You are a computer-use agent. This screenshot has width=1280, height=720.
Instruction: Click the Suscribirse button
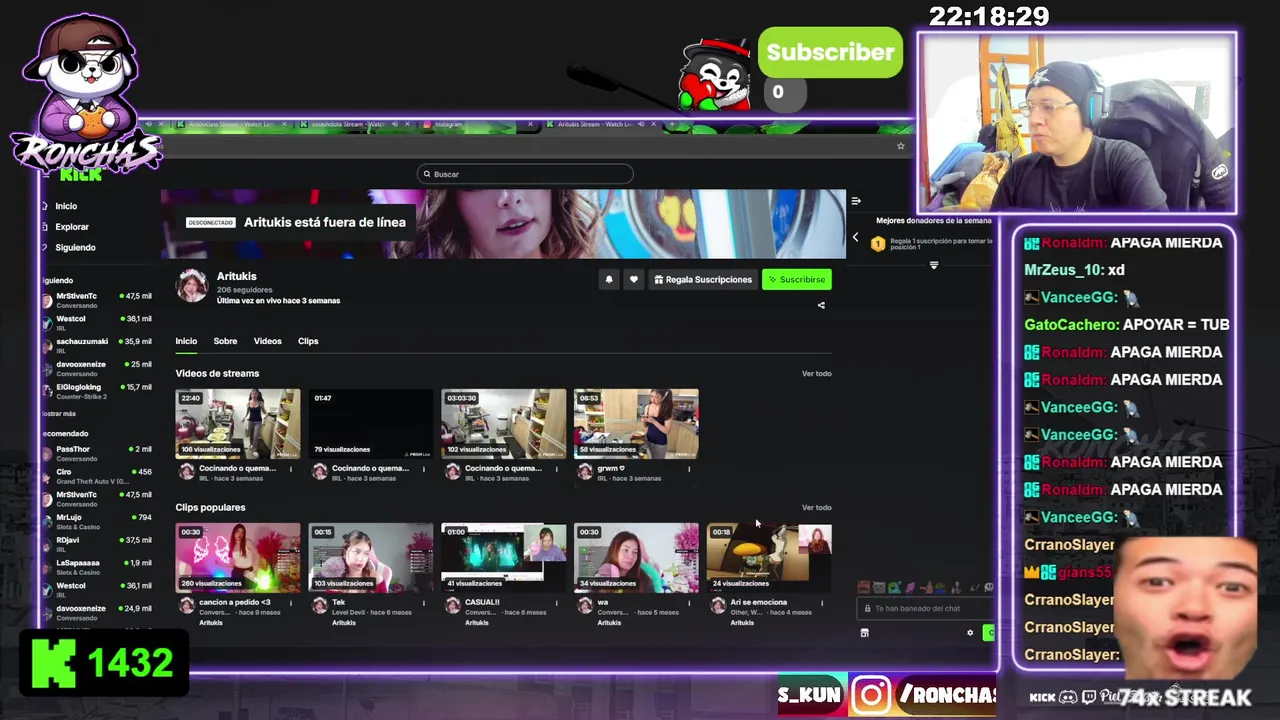796,280
